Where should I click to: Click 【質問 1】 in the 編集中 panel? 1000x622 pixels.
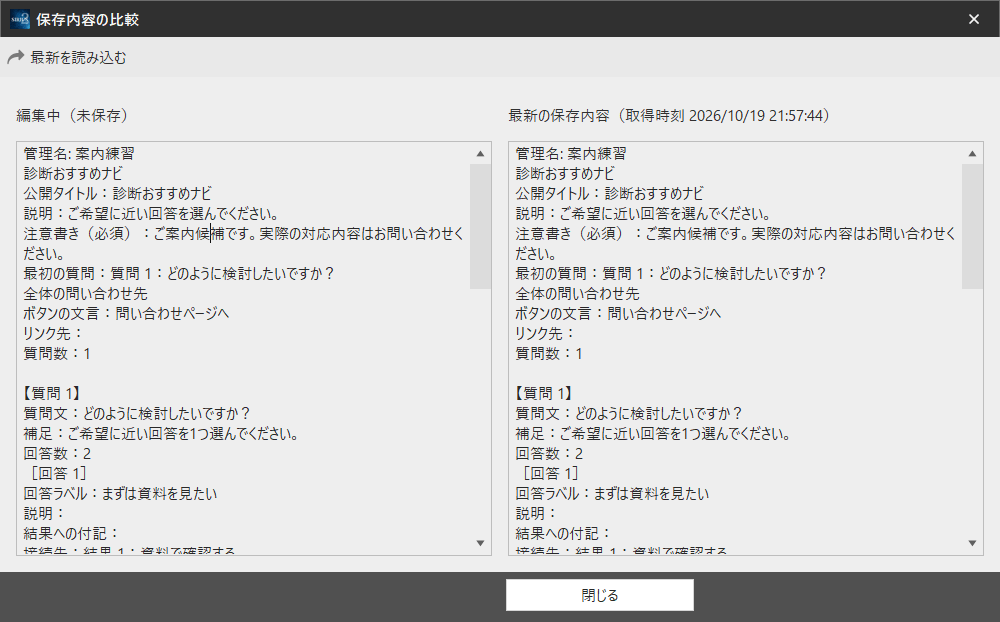coord(52,394)
